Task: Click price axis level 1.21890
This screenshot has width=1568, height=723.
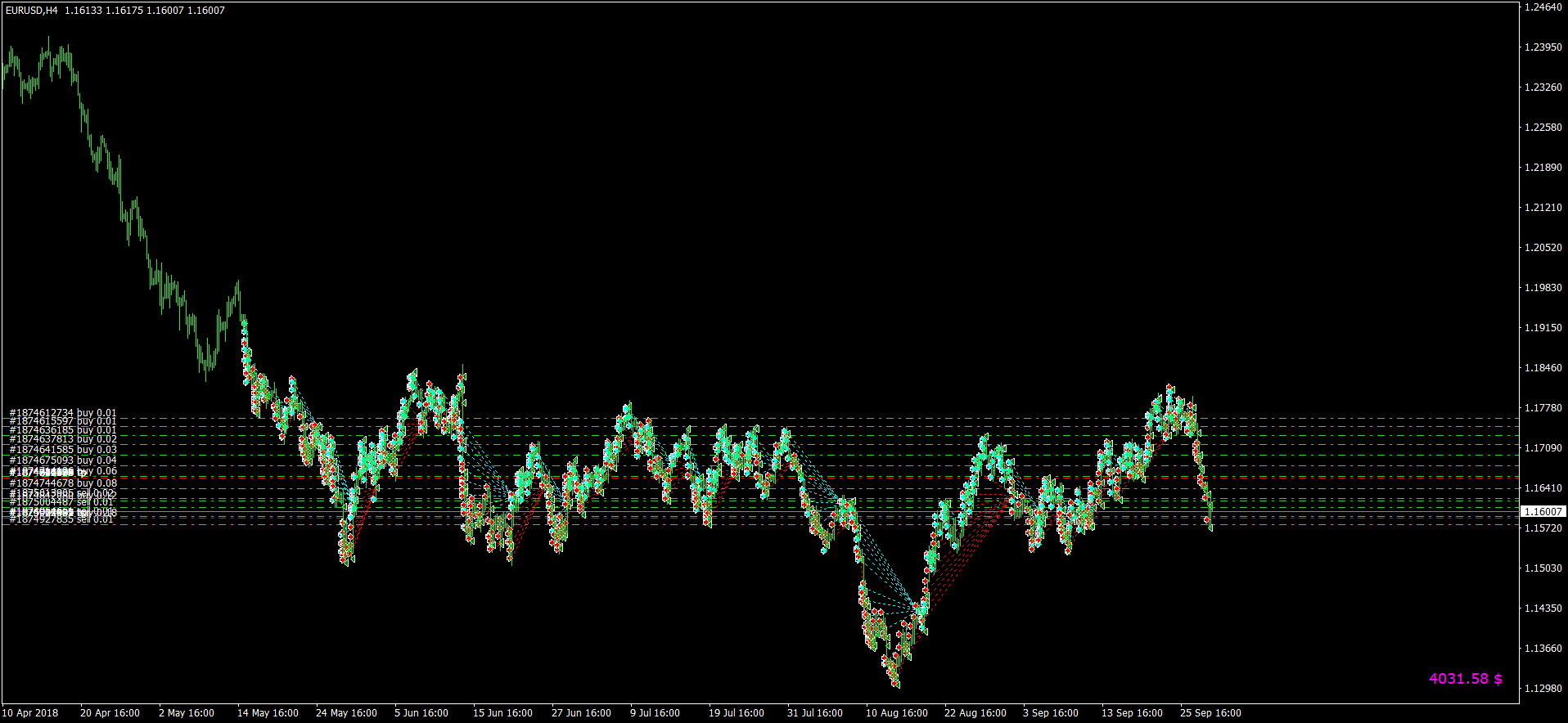Action: pyautogui.click(x=1543, y=168)
